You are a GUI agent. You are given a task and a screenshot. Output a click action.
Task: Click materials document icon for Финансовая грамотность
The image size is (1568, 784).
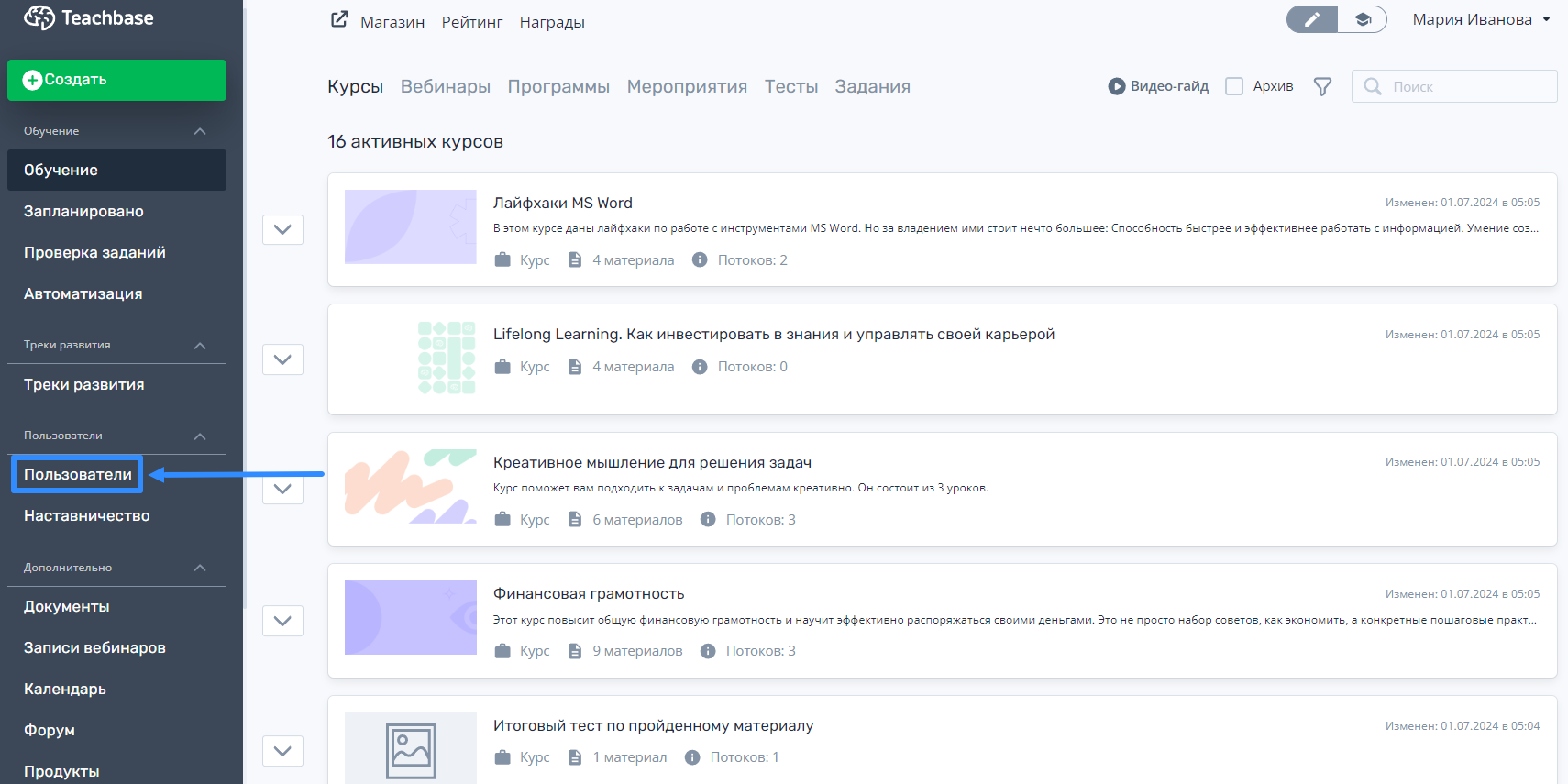(575, 651)
